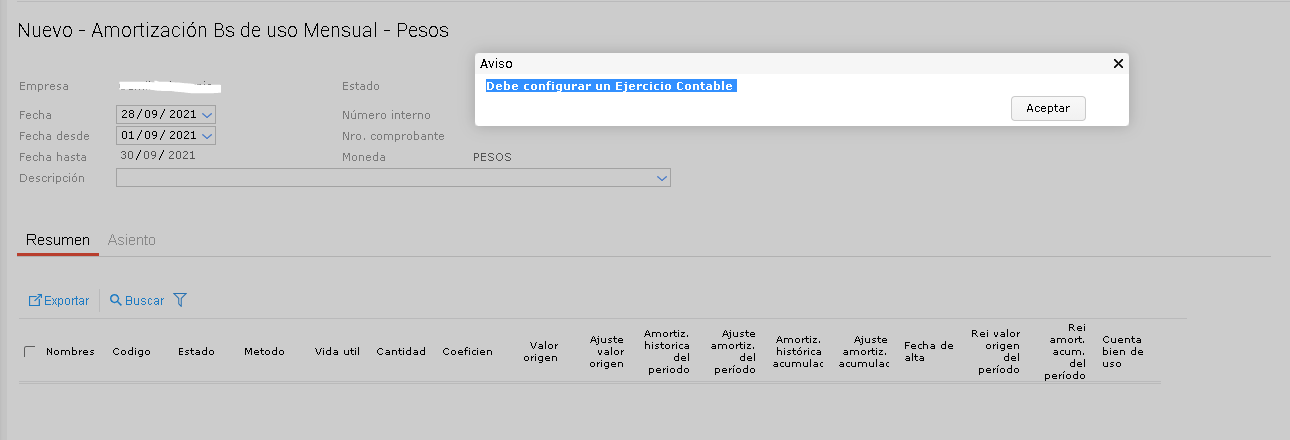This screenshot has height=440, width=1290.
Task: Click the Codigo column header
Action: 131,352
